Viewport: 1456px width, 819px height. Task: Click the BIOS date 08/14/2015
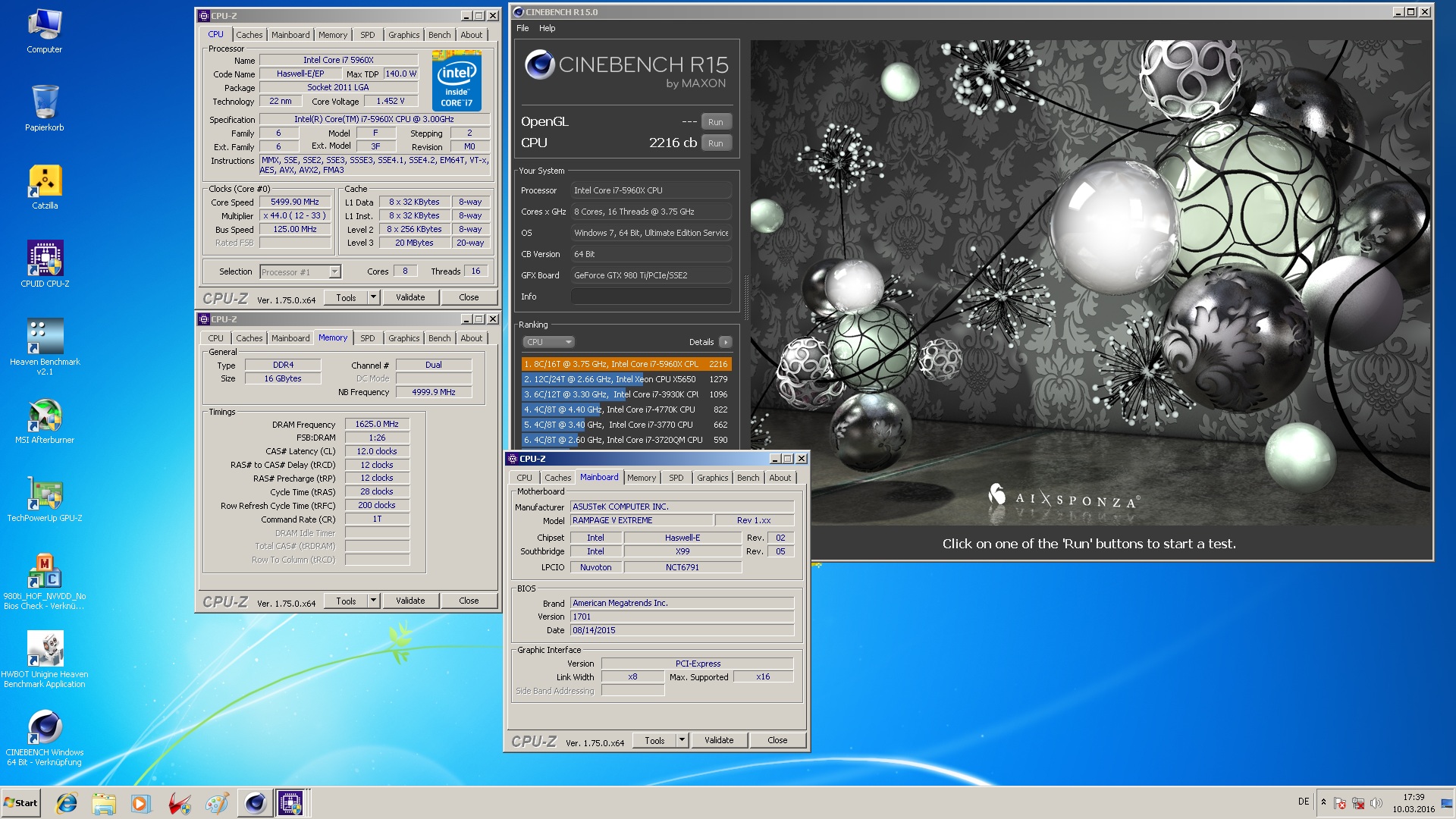pos(682,630)
